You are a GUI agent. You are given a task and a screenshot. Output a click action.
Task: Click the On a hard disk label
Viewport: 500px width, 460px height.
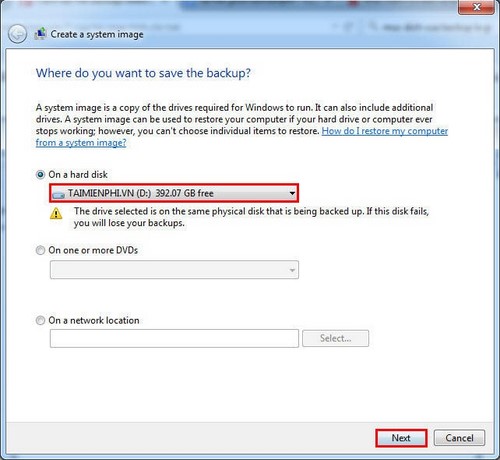click(x=78, y=175)
